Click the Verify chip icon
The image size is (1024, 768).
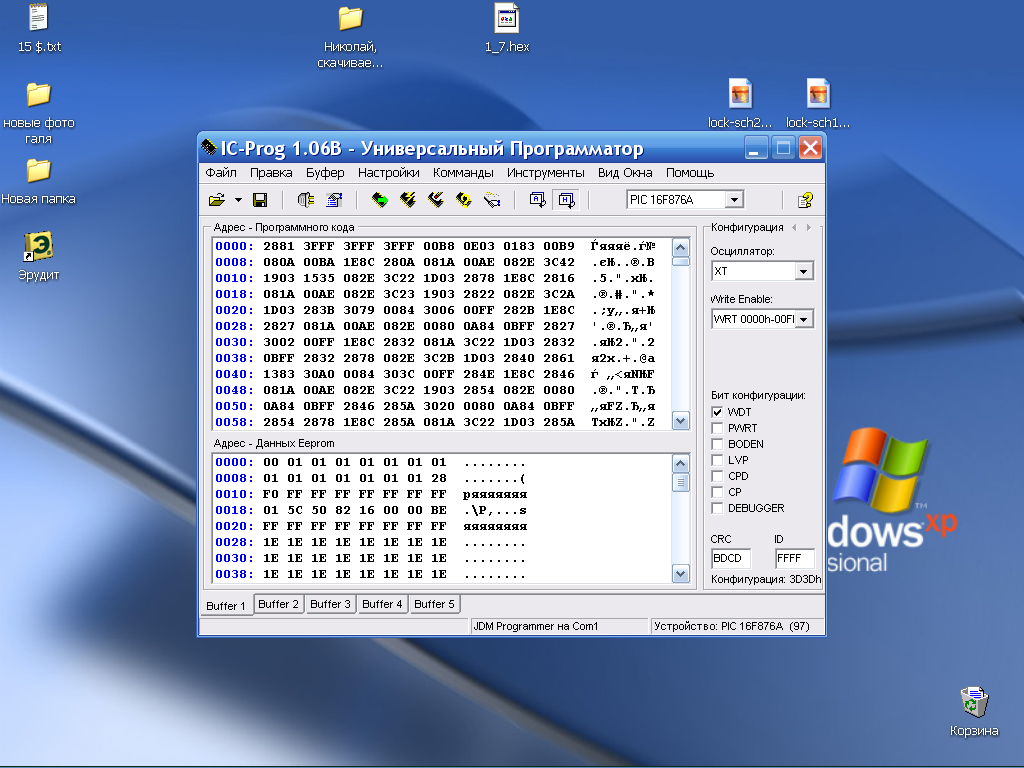click(464, 200)
